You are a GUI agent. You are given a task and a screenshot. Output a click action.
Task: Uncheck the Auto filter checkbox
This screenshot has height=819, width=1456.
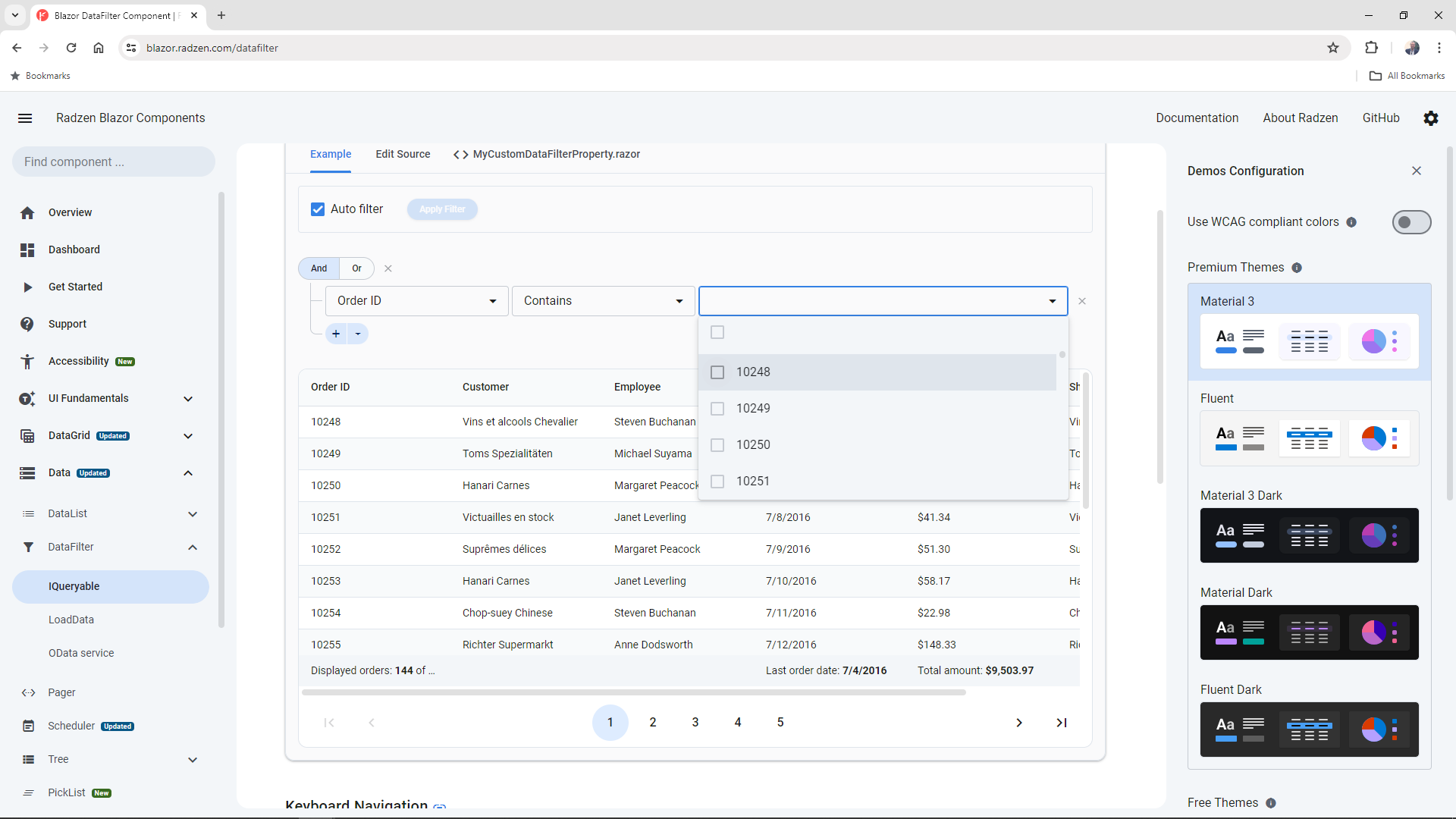pyautogui.click(x=318, y=209)
